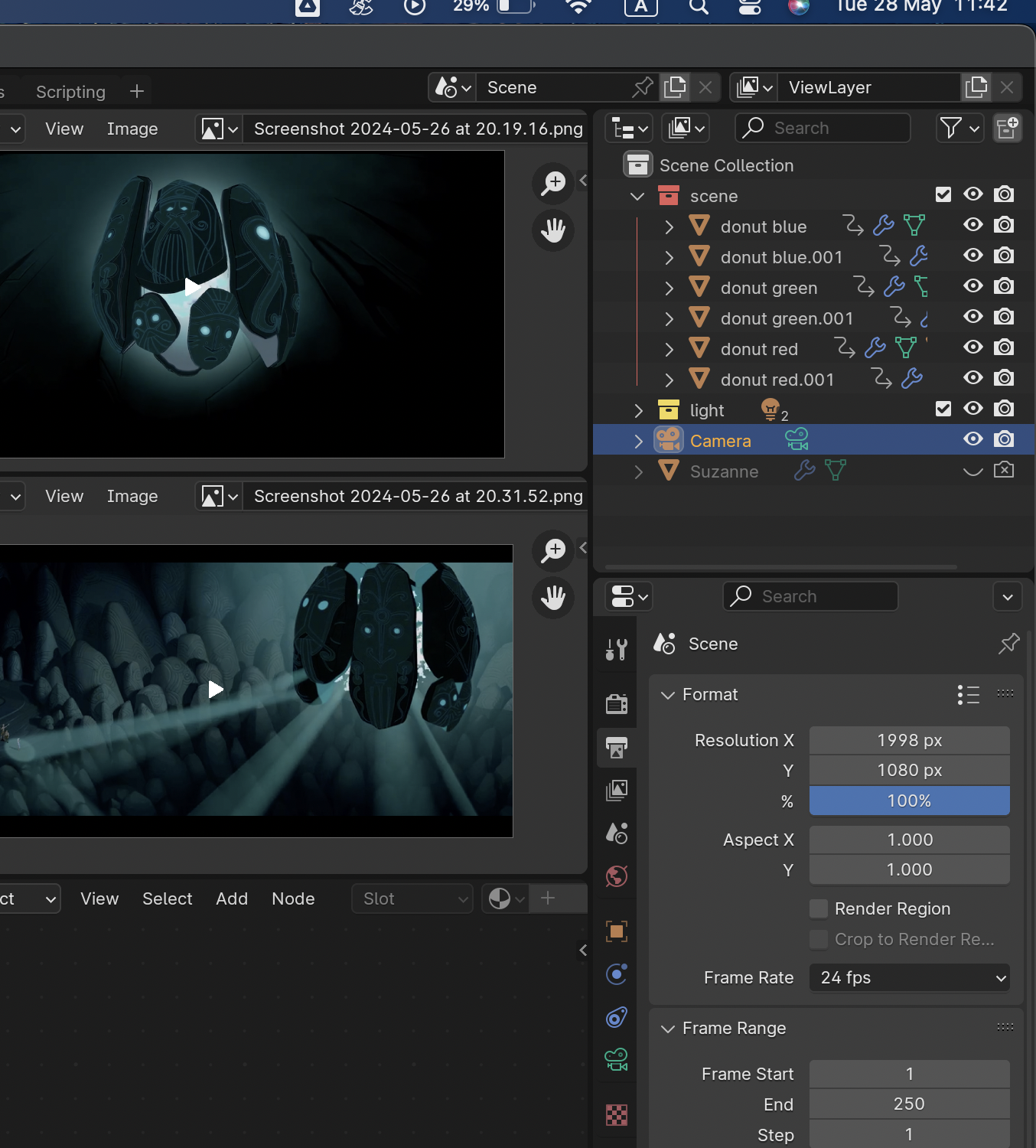Viewport: 1036px width, 1148px height.
Task: Click the Outliner search field
Action: coord(823,128)
